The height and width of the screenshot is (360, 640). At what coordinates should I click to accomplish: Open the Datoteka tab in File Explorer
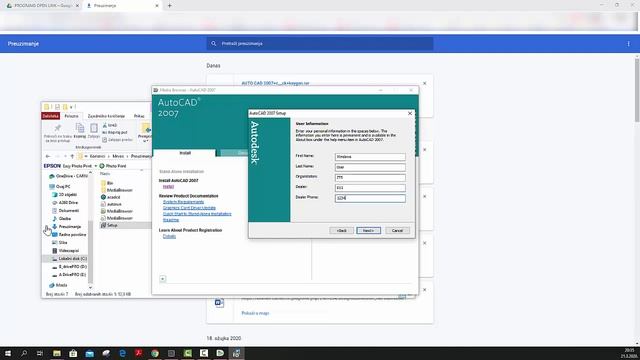(x=51, y=116)
